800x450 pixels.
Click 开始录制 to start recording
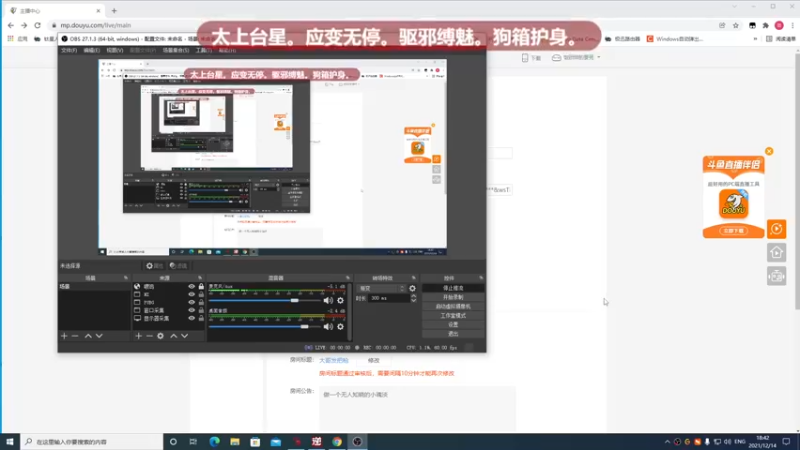coord(453,297)
